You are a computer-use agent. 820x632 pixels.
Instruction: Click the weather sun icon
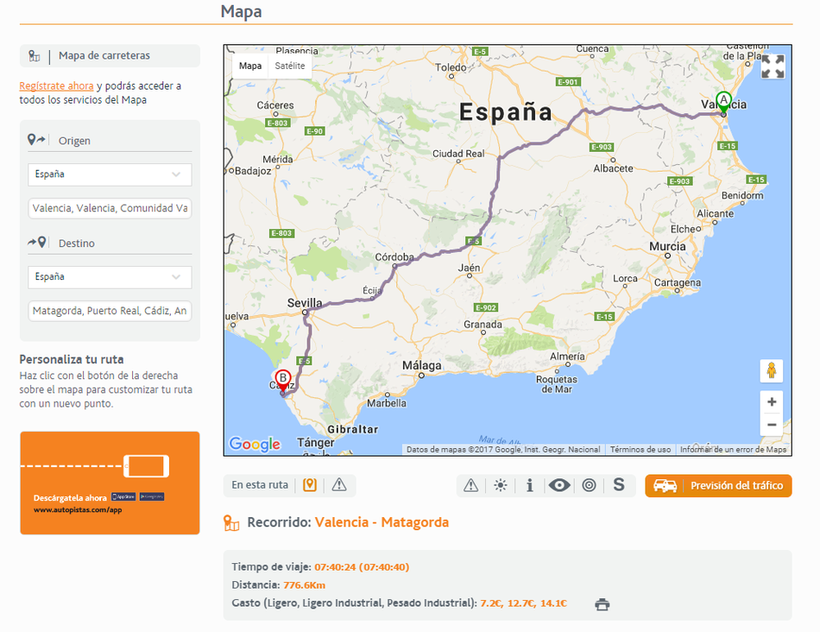click(500, 486)
